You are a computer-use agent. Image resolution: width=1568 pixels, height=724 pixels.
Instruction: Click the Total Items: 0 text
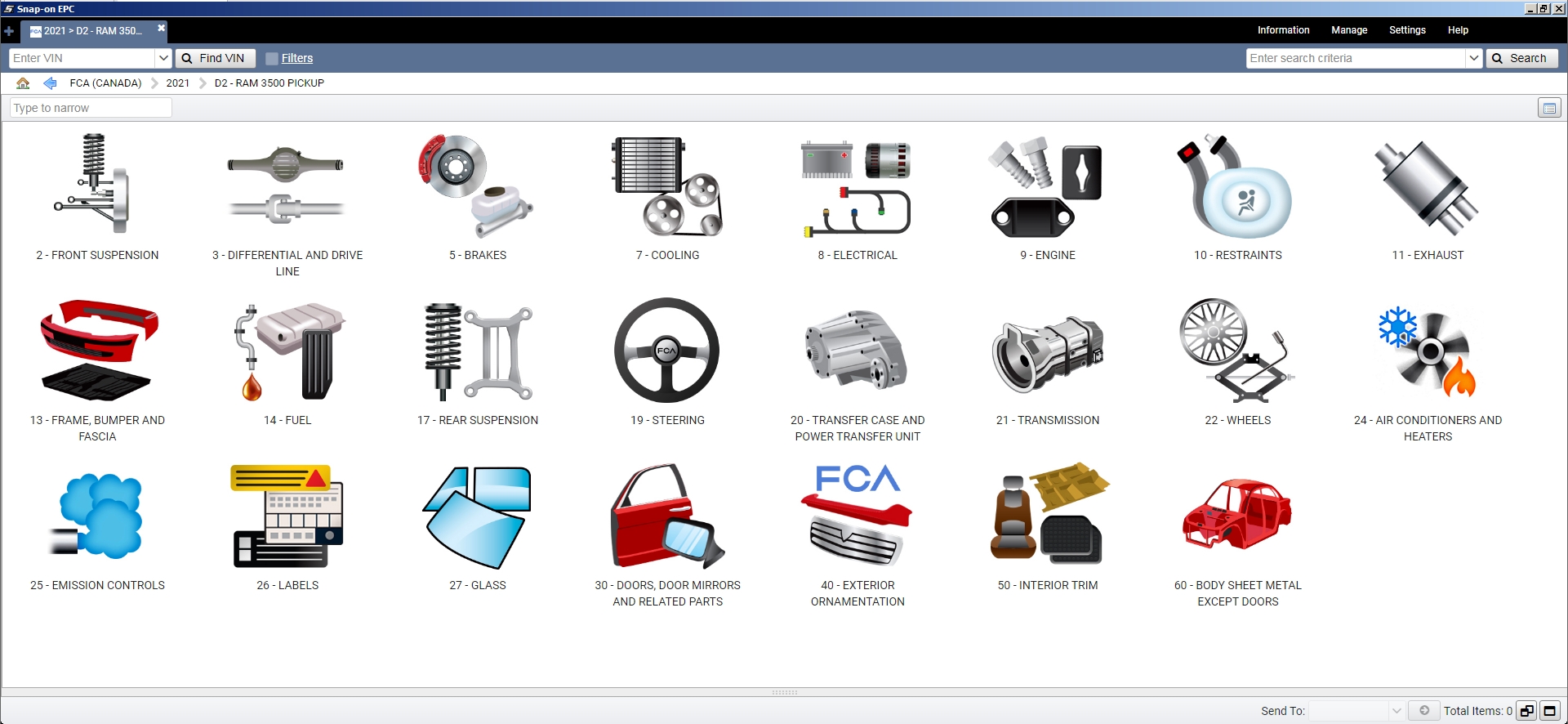[x=1477, y=711]
